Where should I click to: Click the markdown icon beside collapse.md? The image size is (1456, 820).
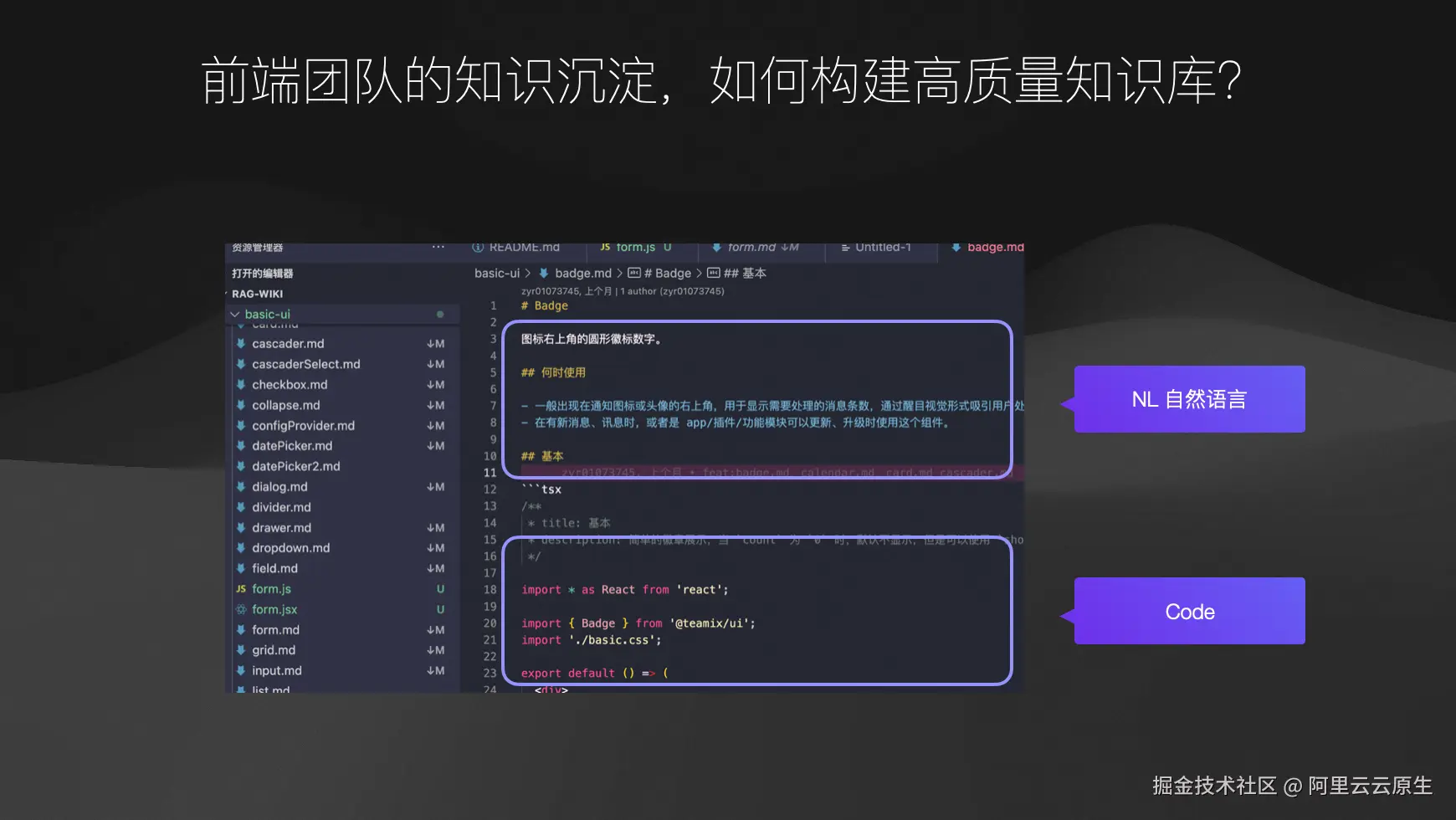241,405
